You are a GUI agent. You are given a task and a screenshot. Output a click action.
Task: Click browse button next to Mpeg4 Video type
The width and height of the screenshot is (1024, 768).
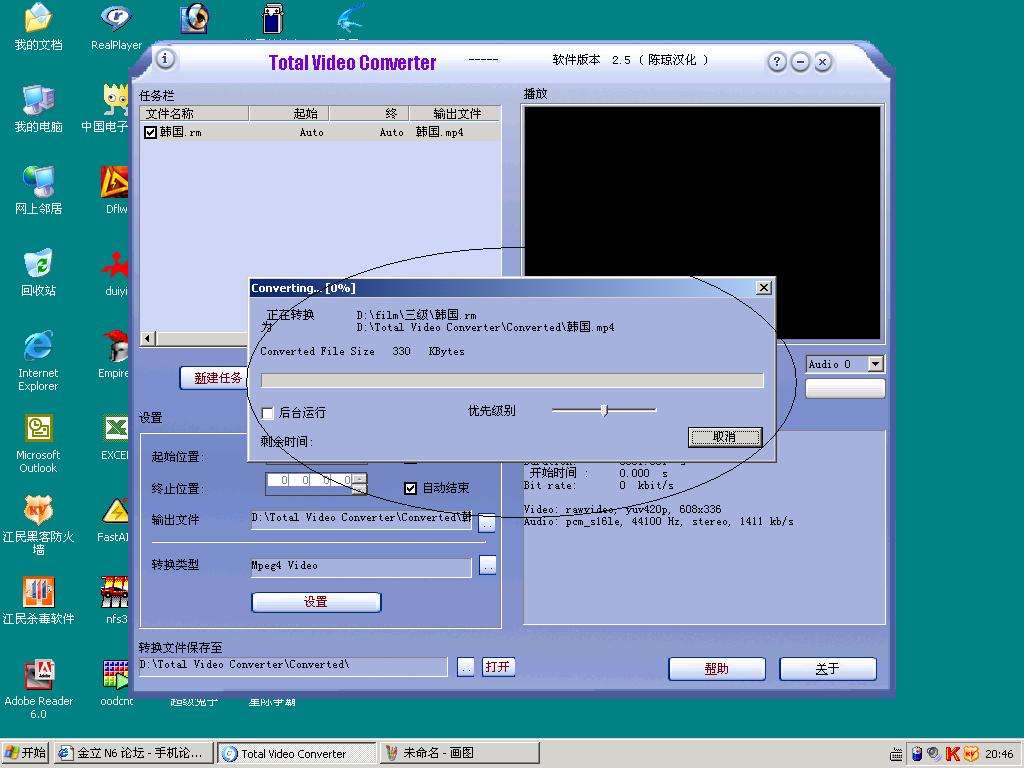click(487, 566)
